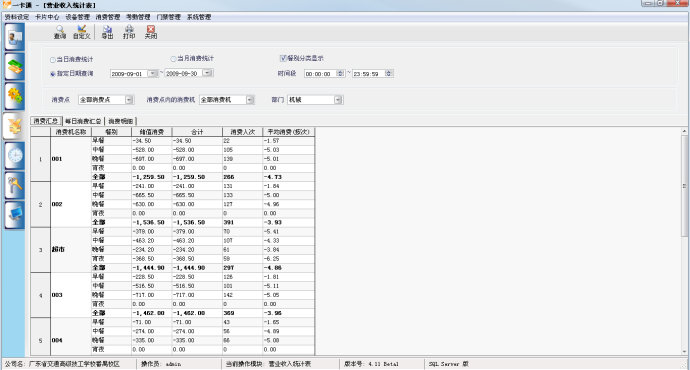Viewport: 690px width, 370px height.
Task: Open start date 2009-09-01 dropdown arrow
Action: 152,73
